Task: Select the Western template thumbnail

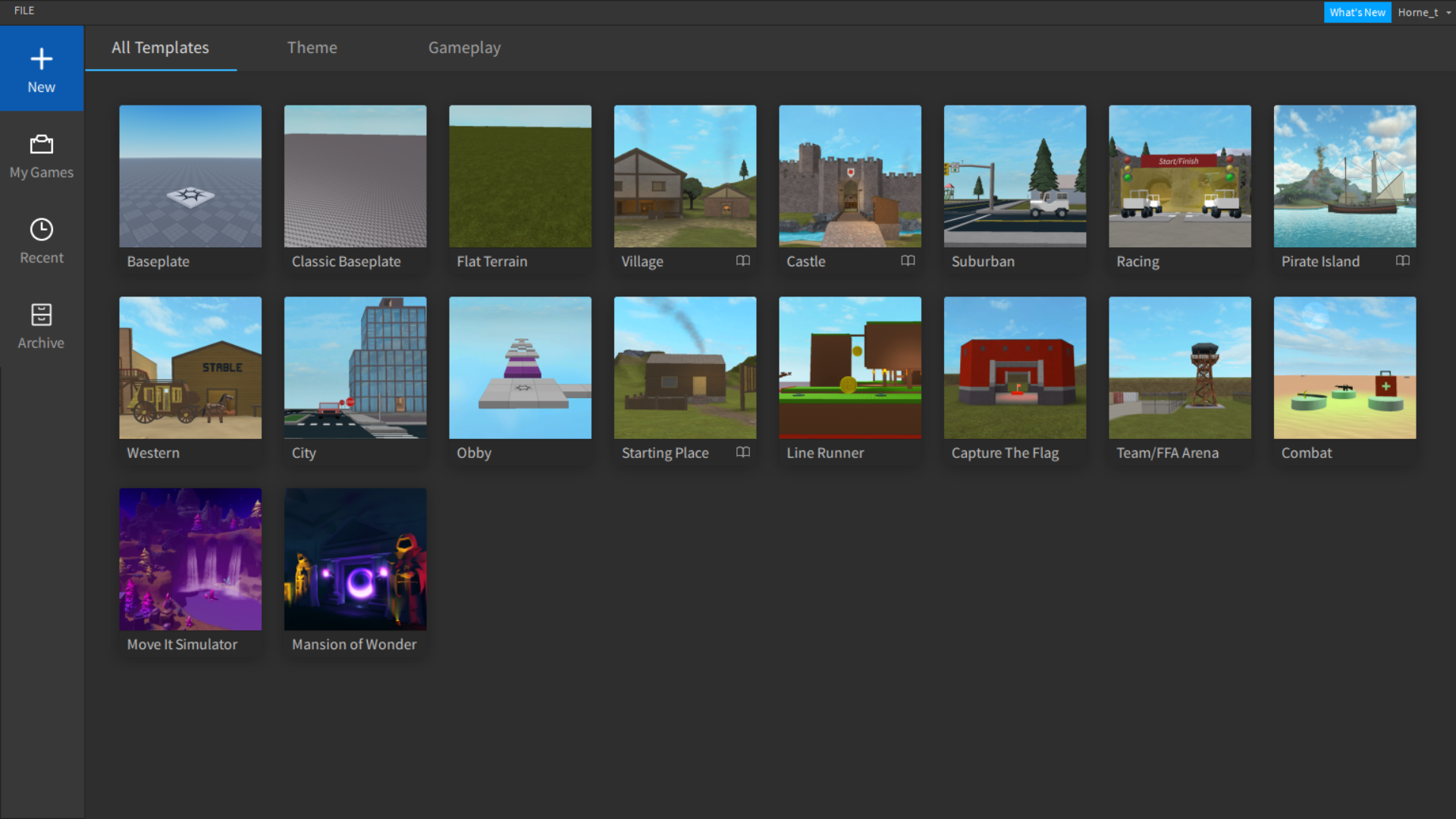Action: tap(190, 368)
